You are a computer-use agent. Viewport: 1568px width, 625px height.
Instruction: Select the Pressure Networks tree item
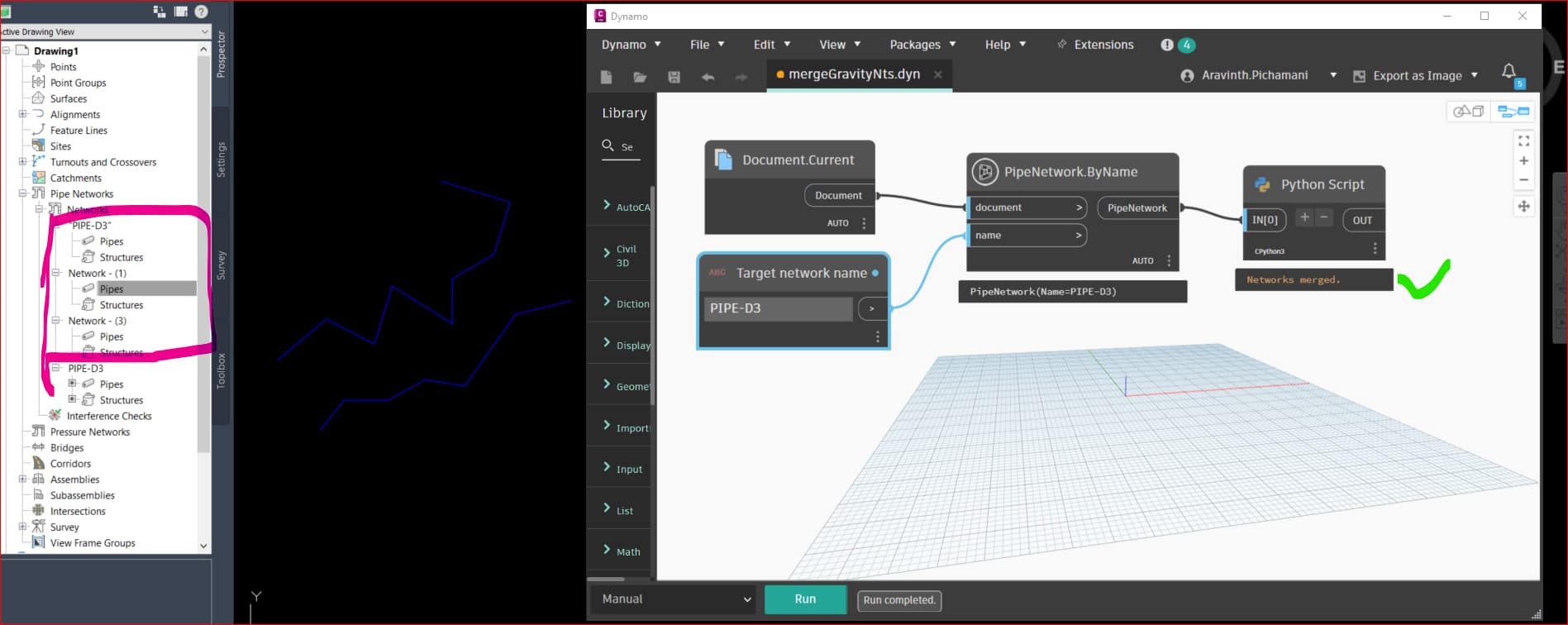coord(90,432)
